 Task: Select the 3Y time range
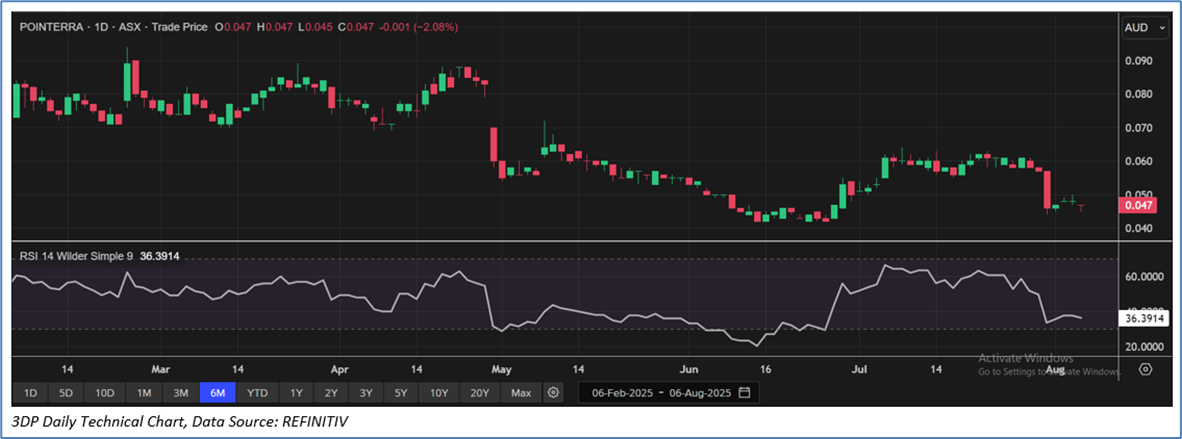(x=366, y=392)
